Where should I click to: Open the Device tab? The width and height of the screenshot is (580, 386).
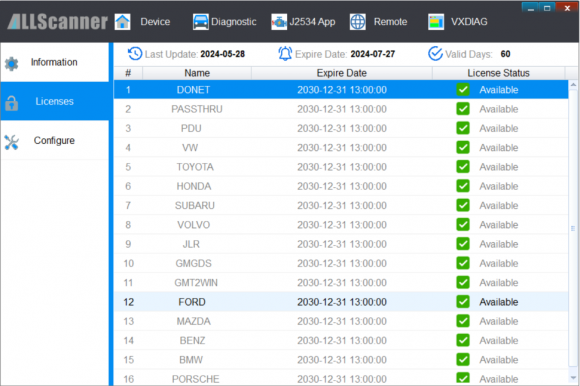155,22
